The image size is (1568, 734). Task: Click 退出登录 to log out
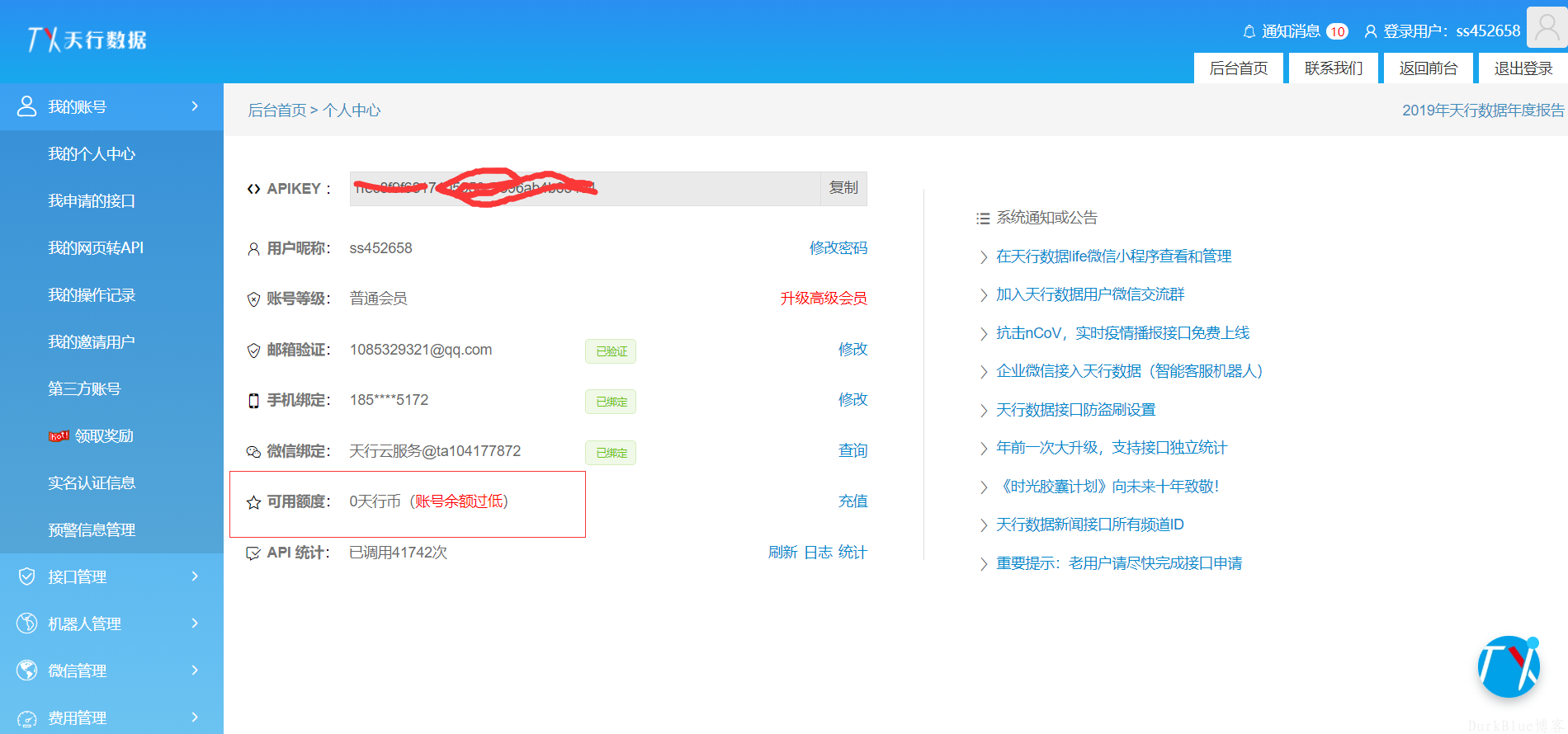coord(1523,68)
